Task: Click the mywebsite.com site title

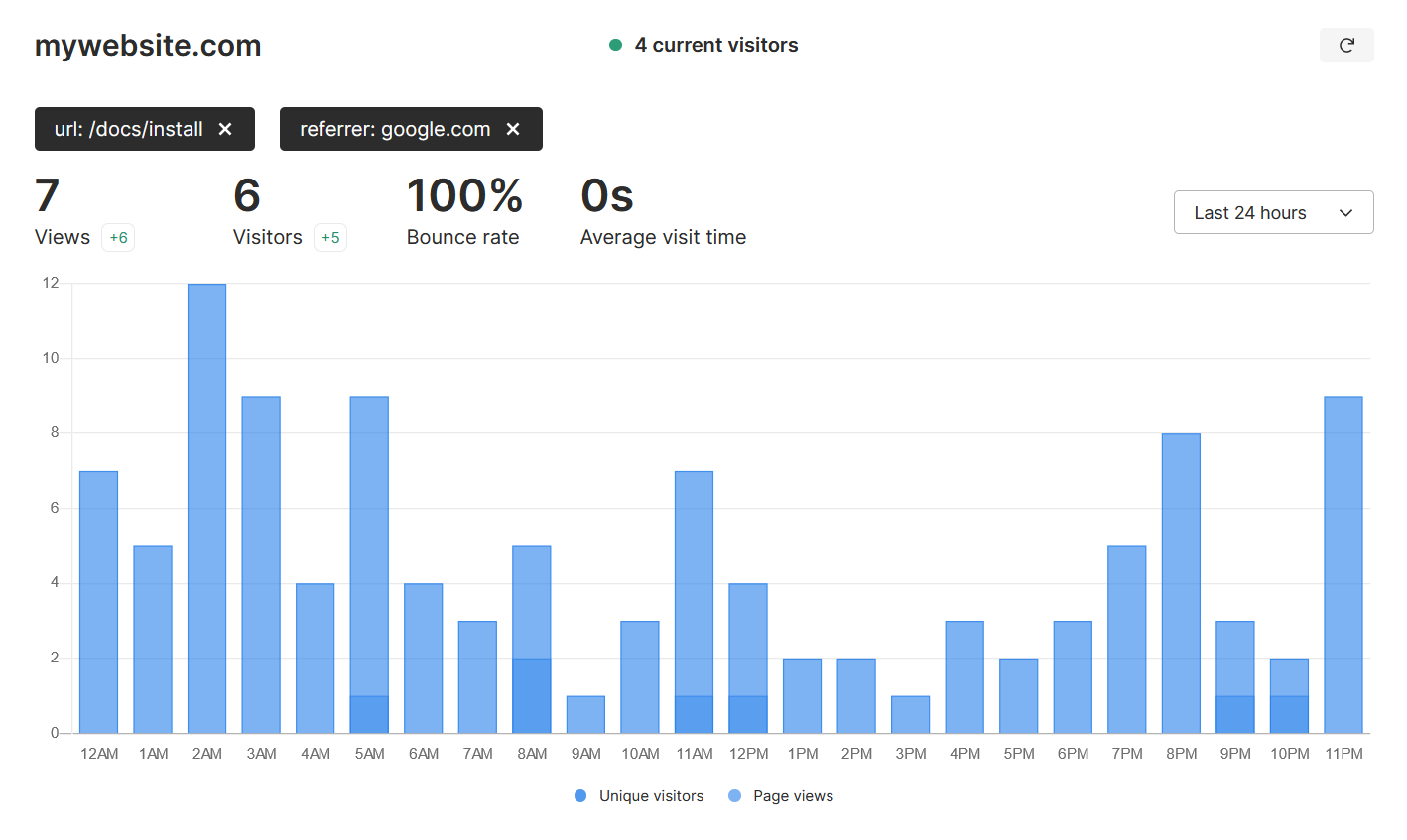Action: 148,46
